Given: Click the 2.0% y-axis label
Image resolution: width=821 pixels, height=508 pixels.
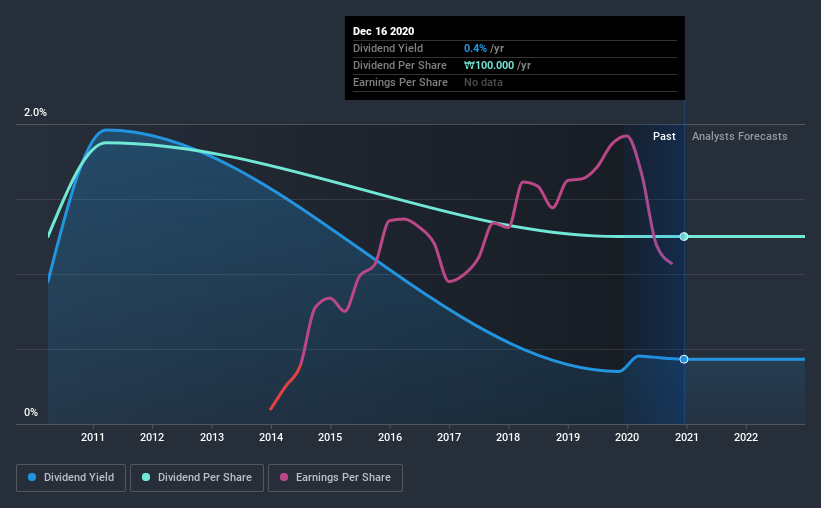Looking at the screenshot, I should (36, 113).
